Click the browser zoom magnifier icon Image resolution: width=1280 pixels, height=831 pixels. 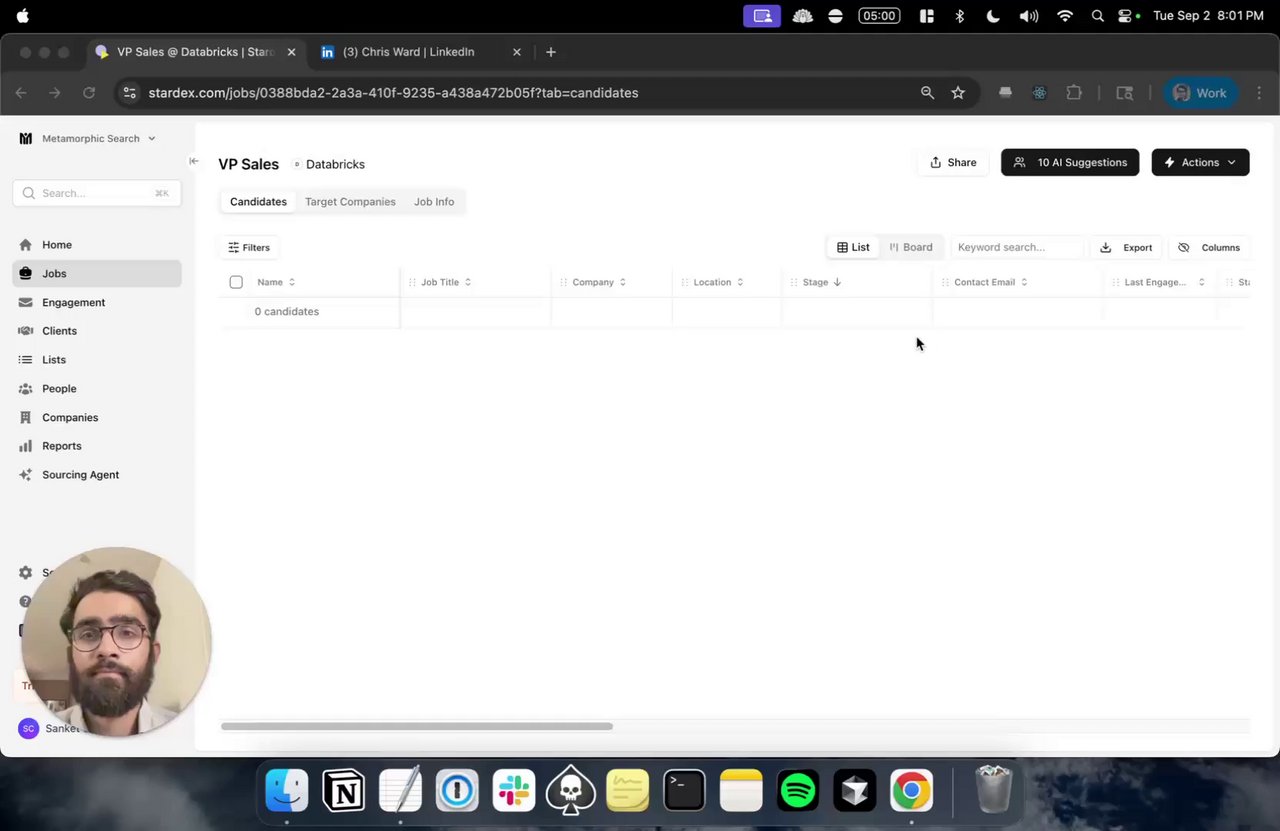pyautogui.click(x=927, y=93)
